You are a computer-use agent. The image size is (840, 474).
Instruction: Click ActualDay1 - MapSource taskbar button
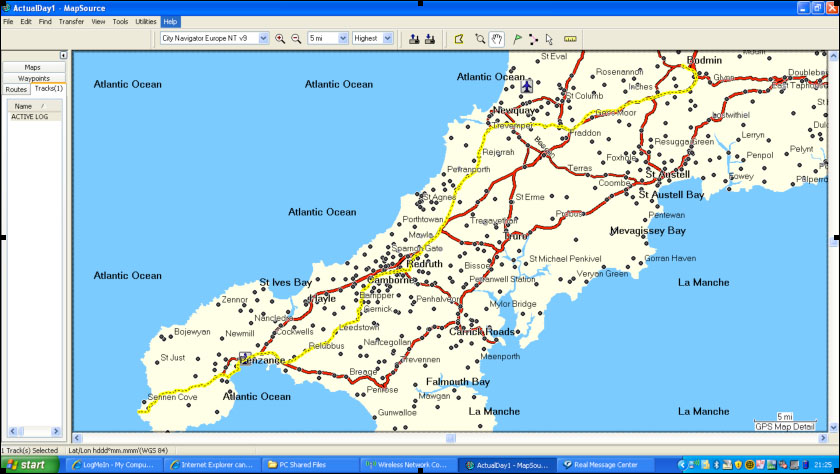pos(507,465)
